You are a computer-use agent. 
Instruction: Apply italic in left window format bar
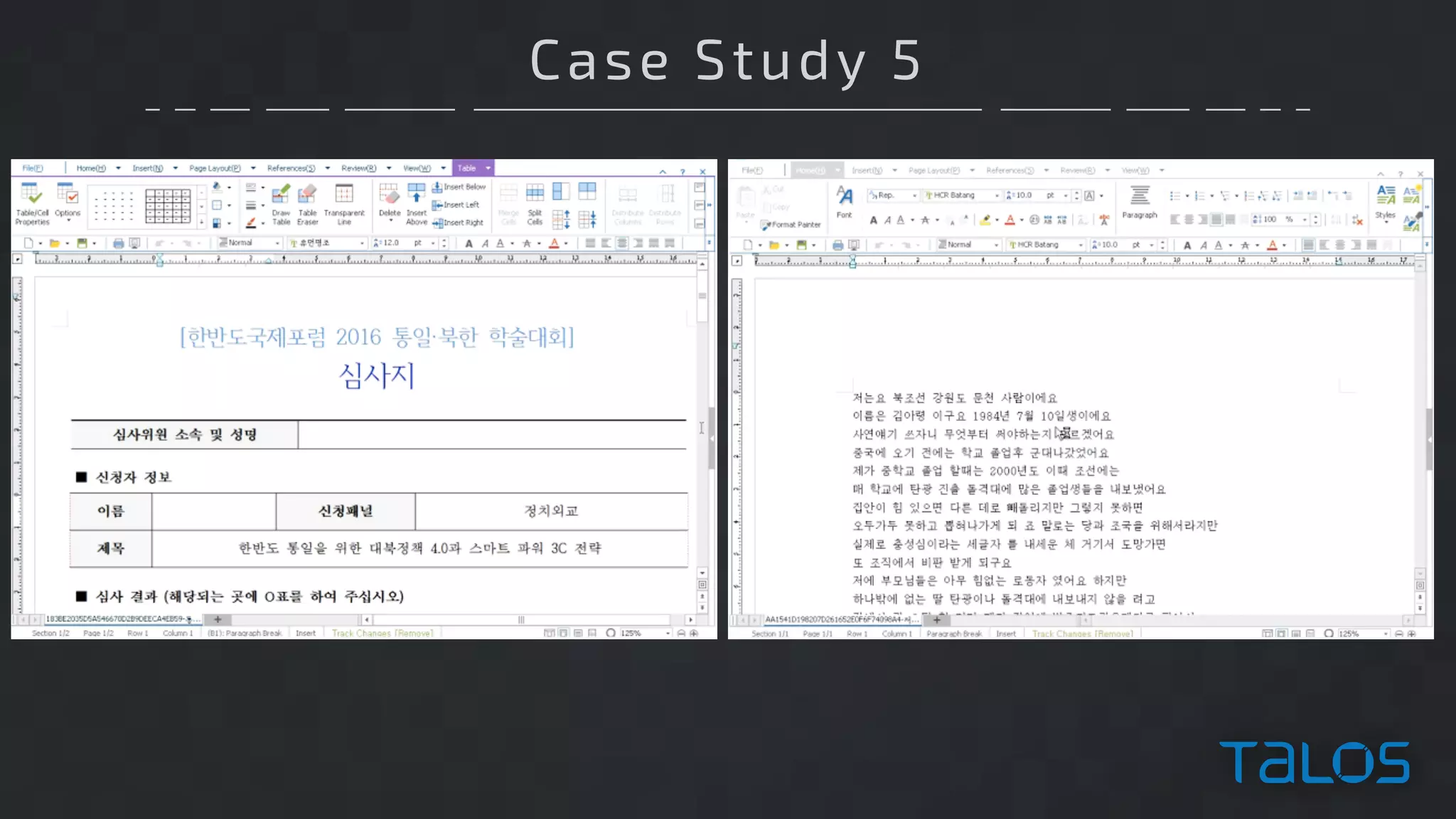tap(485, 243)
